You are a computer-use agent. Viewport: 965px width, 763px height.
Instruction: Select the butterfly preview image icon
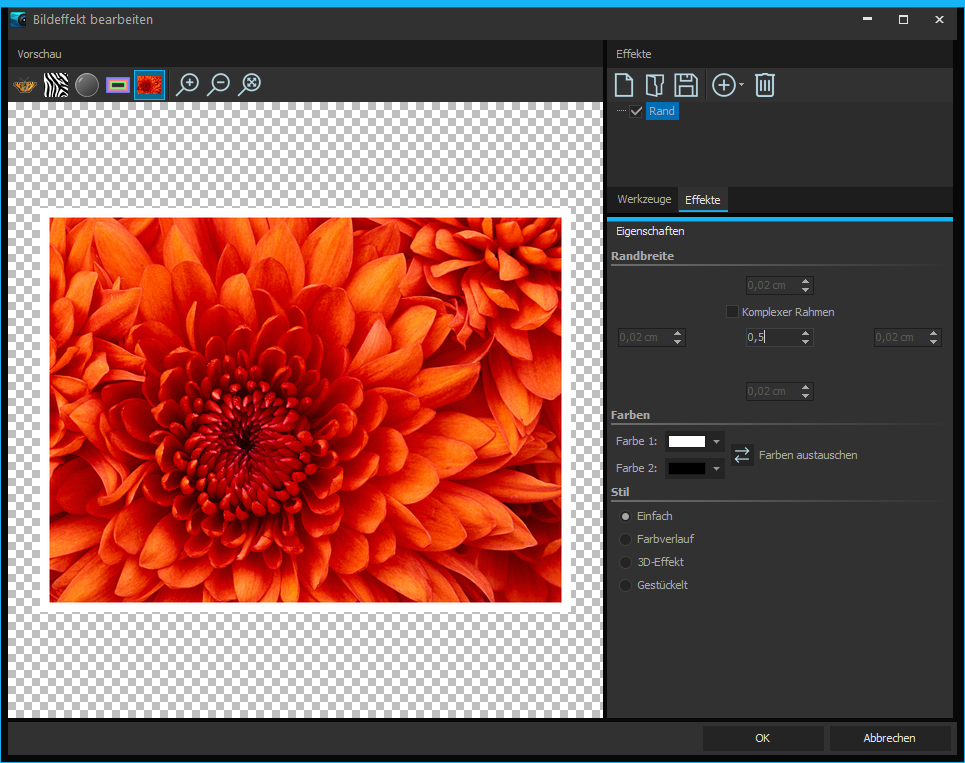pos(24,86)
